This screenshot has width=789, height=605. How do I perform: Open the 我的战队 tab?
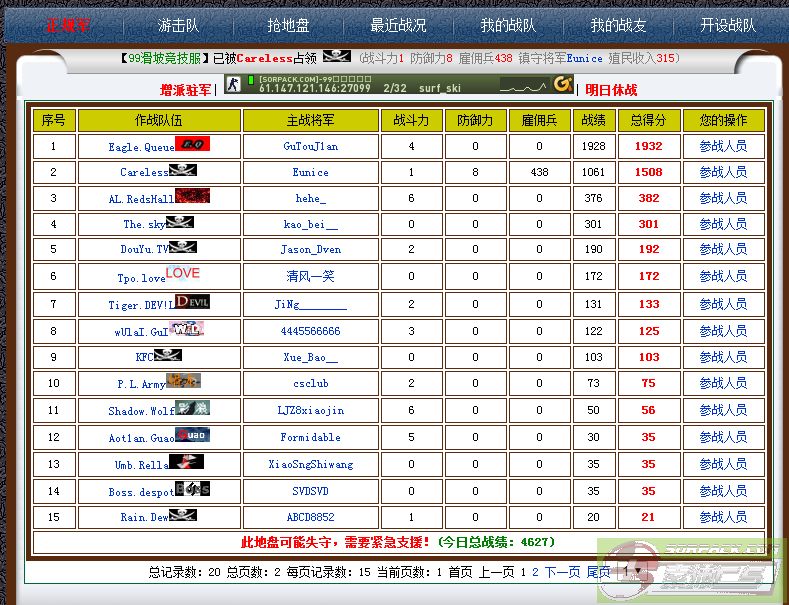pyautogui.click(x=507, y=25)
